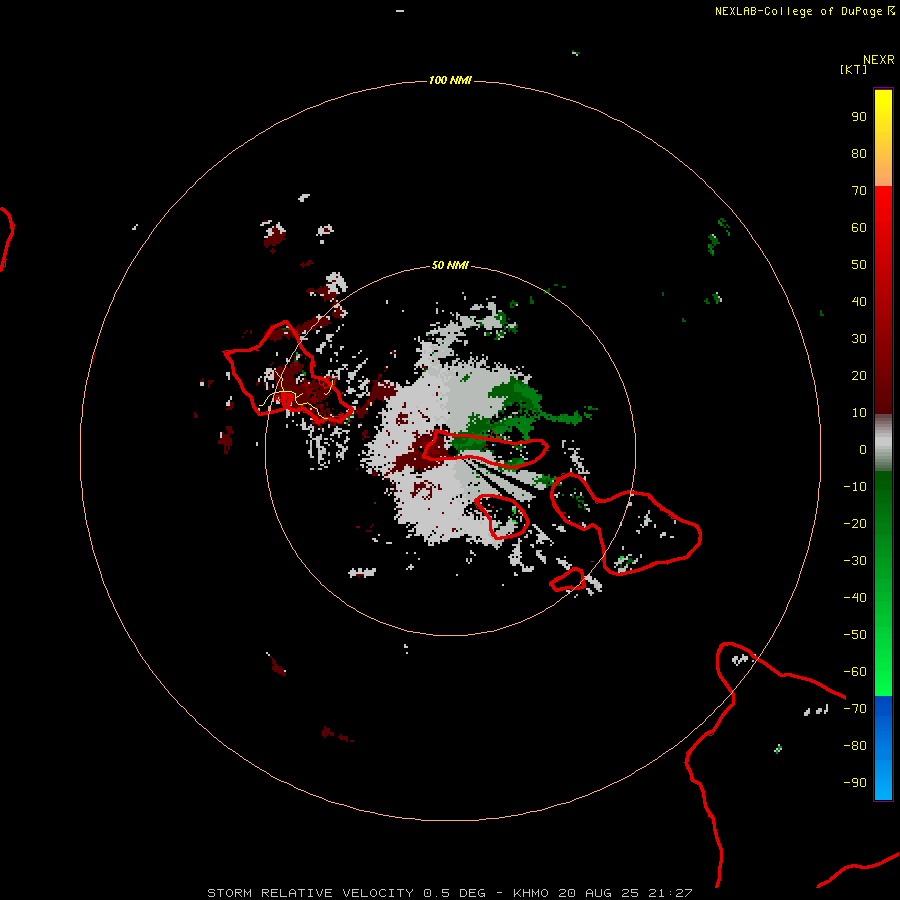
Task: Click the 70 value on the velocity scale
Action: click(x=859, y=191)
